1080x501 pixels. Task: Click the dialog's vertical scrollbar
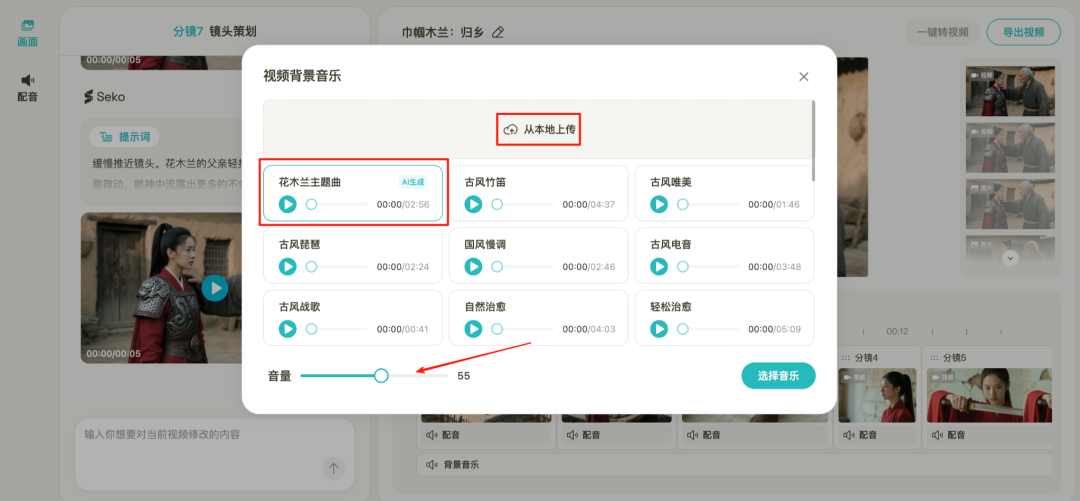pyautogui.click(x=813, y=141)
